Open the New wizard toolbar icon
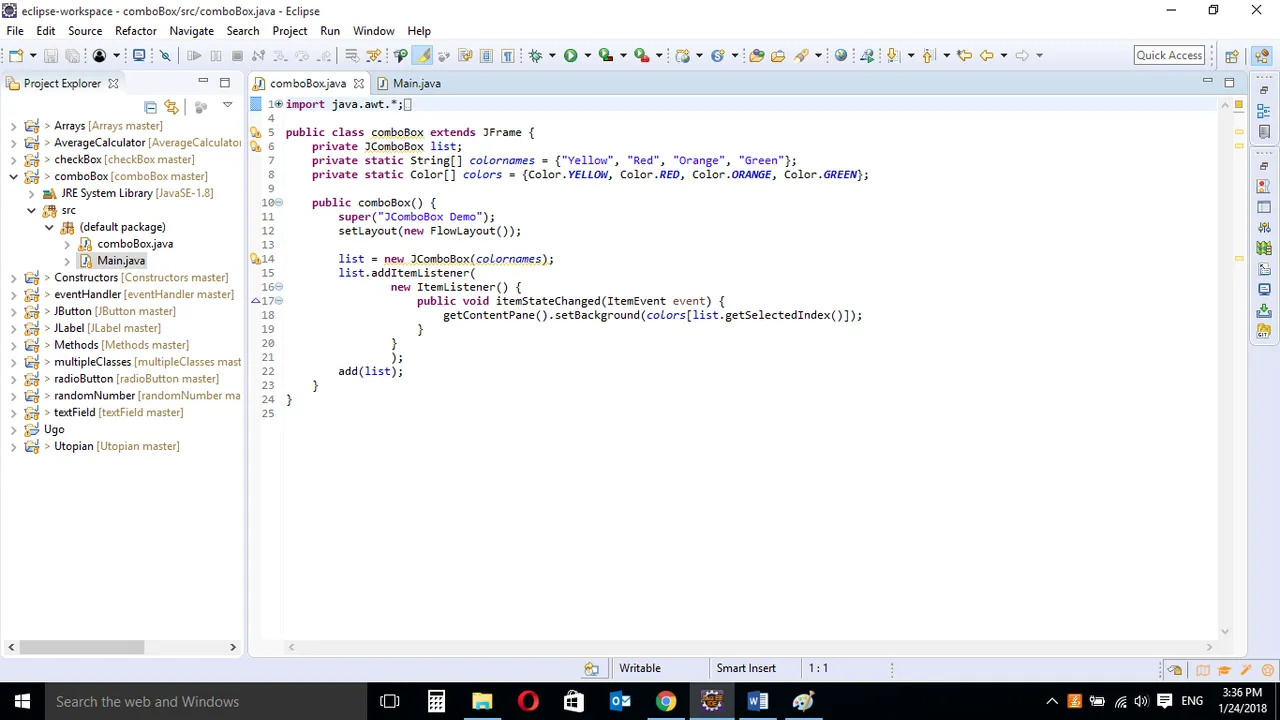 pos(15,55)
